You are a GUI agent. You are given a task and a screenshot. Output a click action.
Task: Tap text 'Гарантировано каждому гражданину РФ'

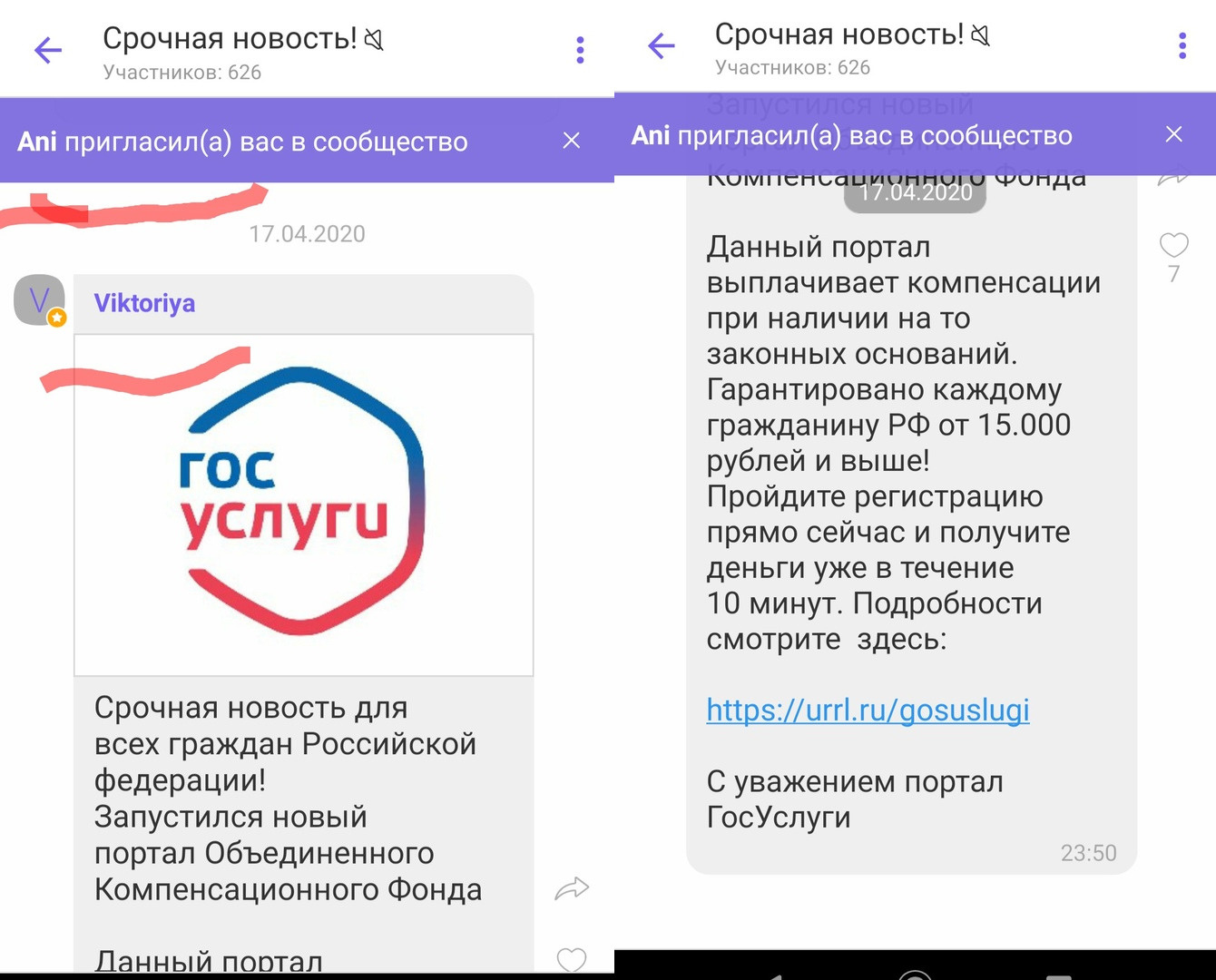coord(884,407)
